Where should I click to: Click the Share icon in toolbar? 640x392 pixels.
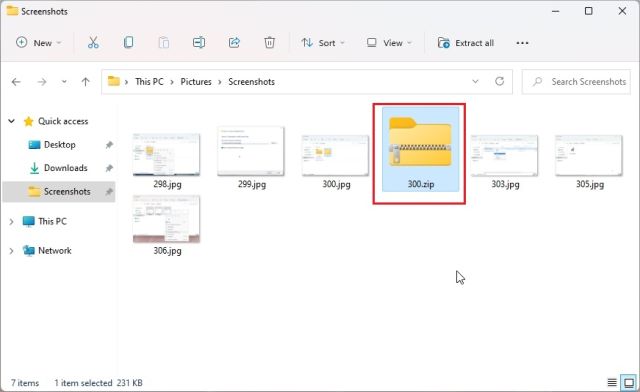(234, 42)
